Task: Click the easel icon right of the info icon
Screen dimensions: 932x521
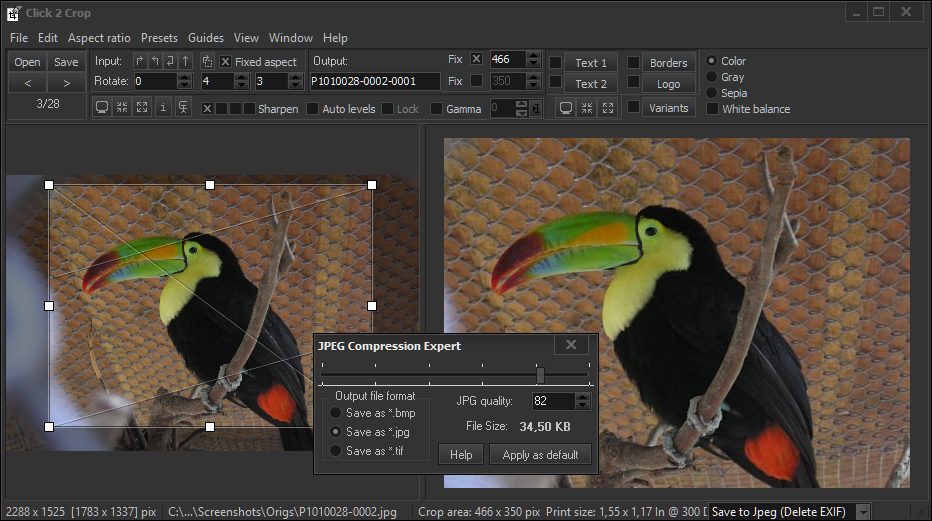Action: pos(183,108)
